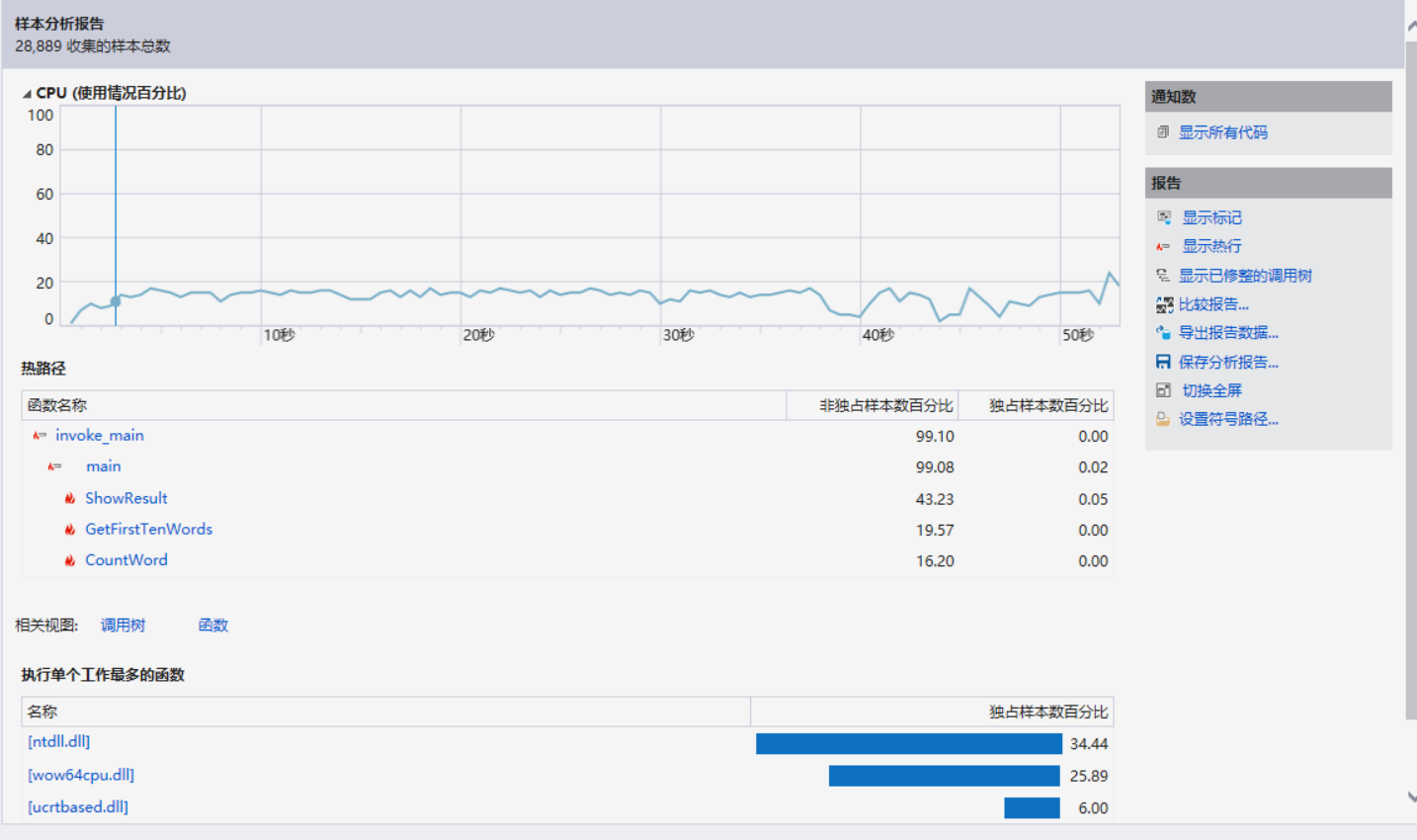This screenshot has height=840, width=1417.
Task: Open 显示标记 report link
Action: click(x=1211, y=217)
